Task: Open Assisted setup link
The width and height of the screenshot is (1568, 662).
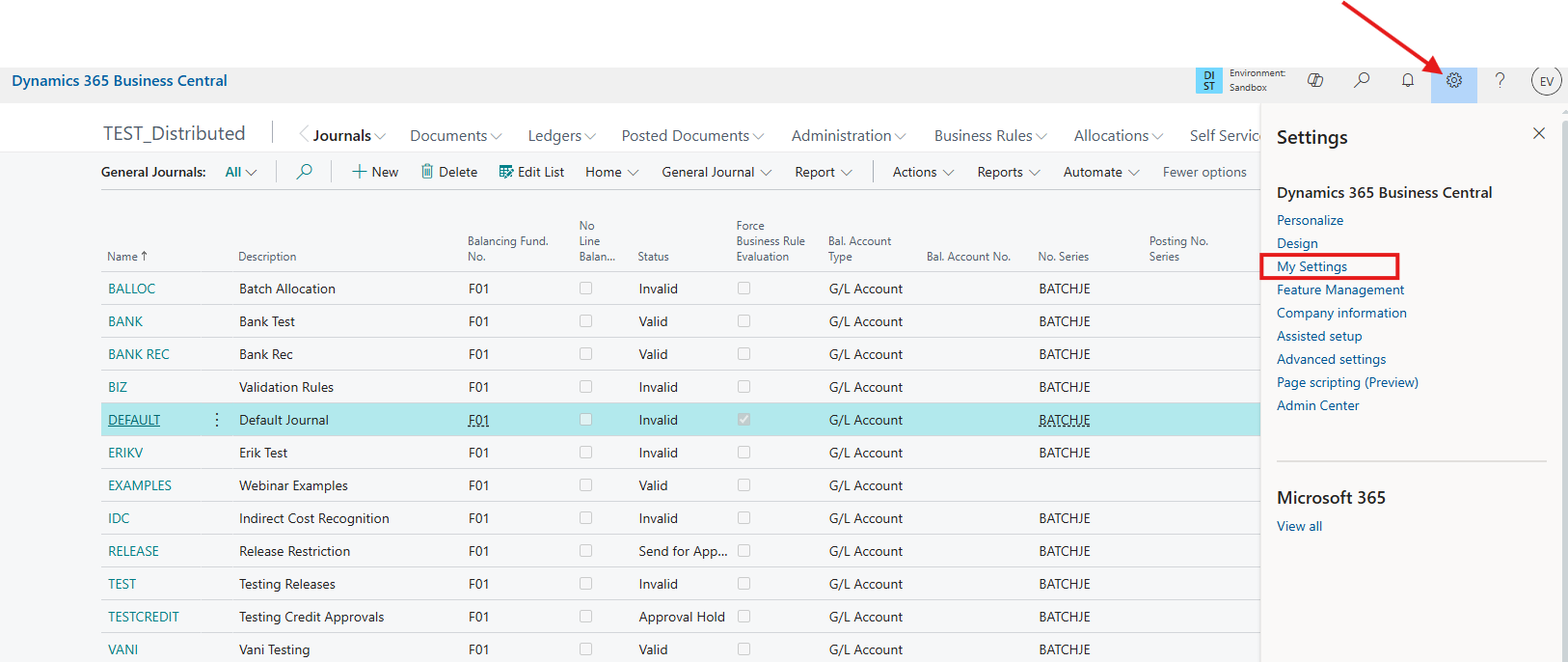Action: pyautogui.click(x=1319, y=336)
